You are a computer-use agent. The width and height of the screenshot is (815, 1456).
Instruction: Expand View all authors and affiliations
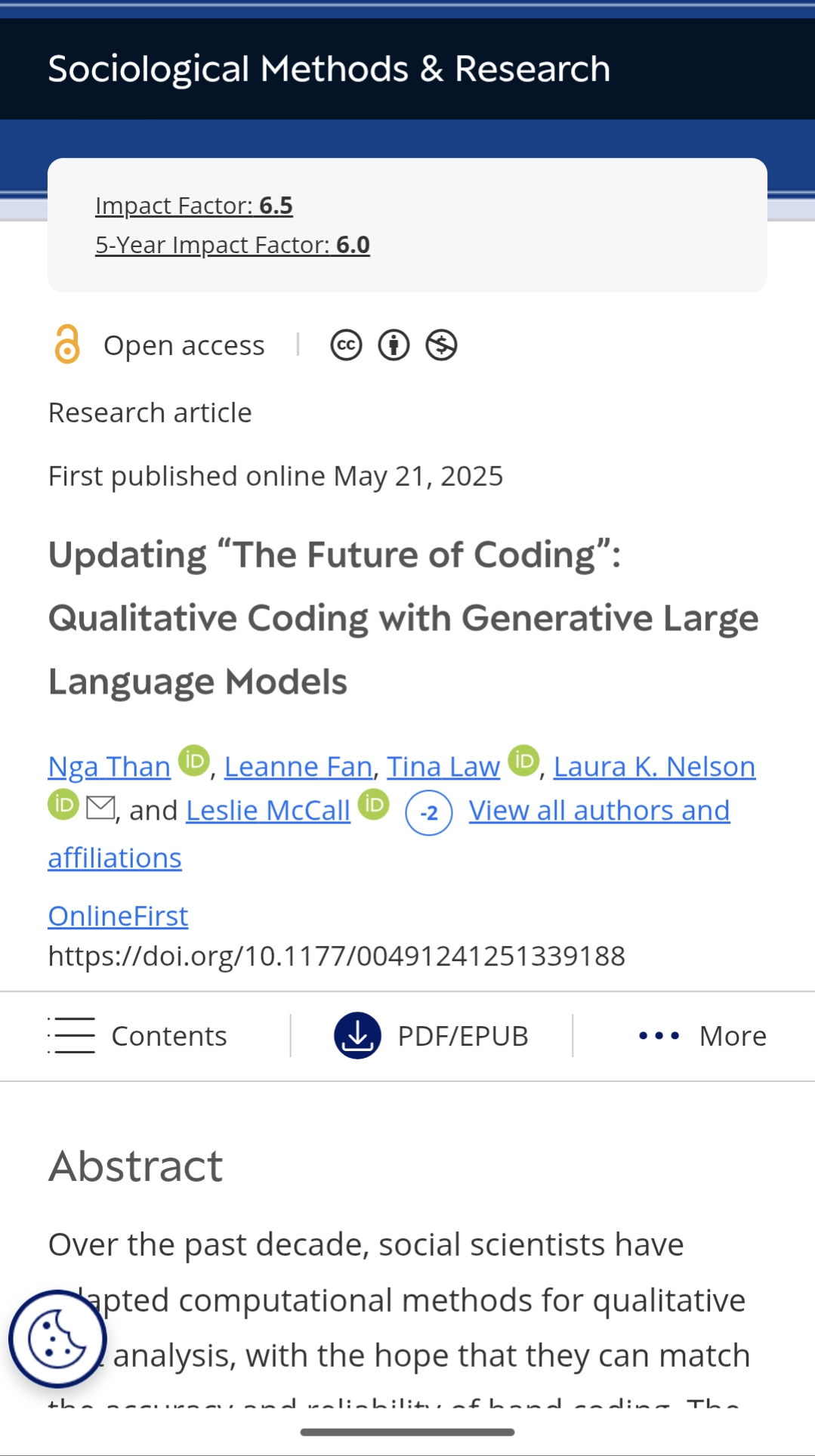point(599,811)
